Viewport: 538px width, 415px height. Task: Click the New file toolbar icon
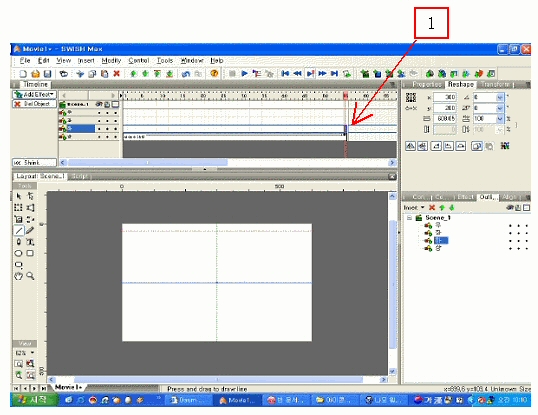(x=23, y=74)
